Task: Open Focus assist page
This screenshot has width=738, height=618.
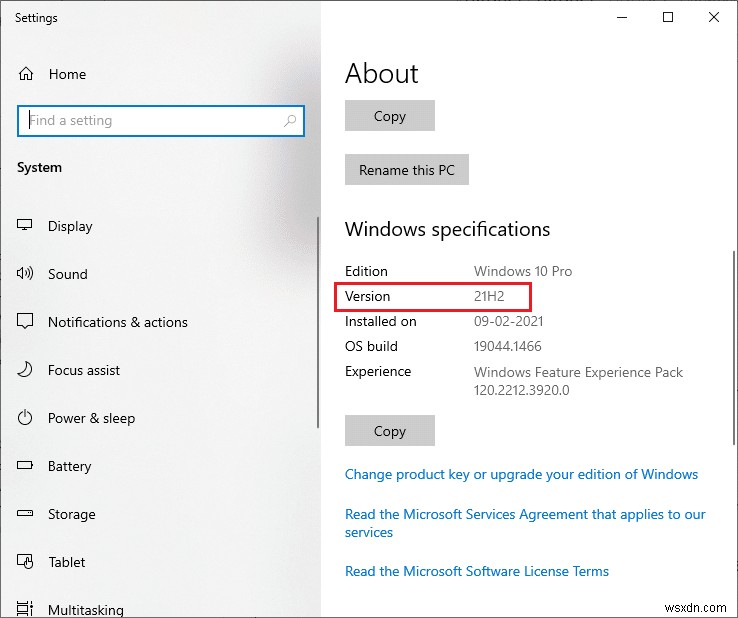Action: (x=84, y=370)
